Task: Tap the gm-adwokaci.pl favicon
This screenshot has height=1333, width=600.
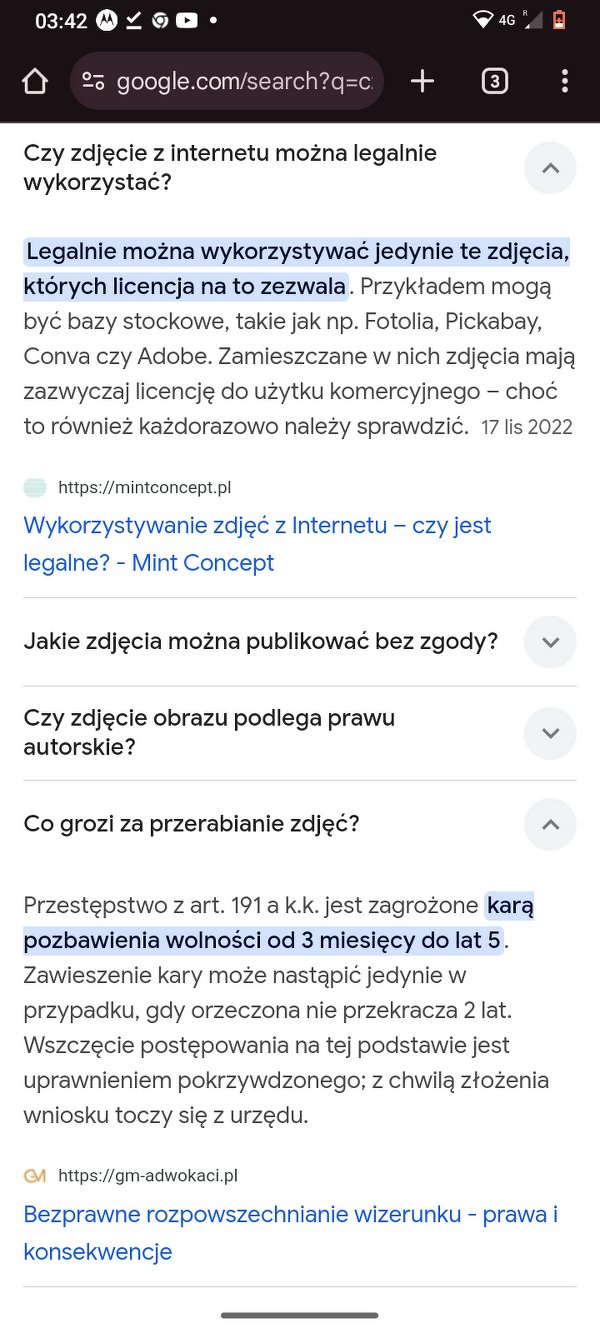Action: tap(35, 1176)
